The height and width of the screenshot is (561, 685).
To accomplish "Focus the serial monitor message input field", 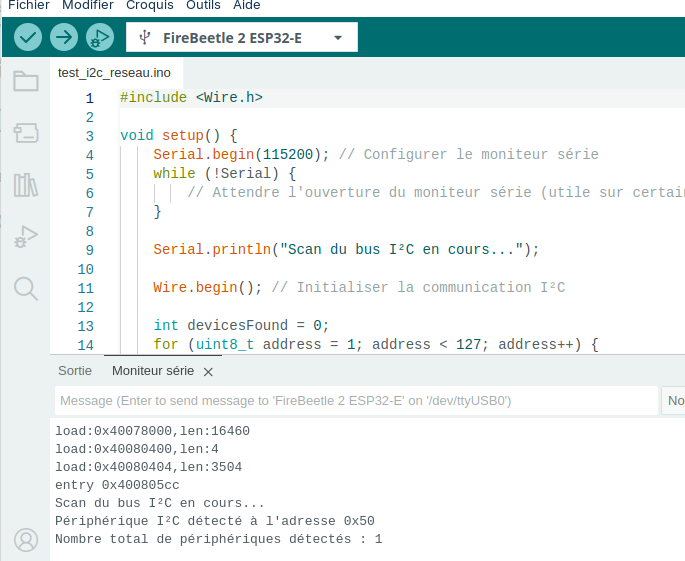I will [x=356, y=401].
